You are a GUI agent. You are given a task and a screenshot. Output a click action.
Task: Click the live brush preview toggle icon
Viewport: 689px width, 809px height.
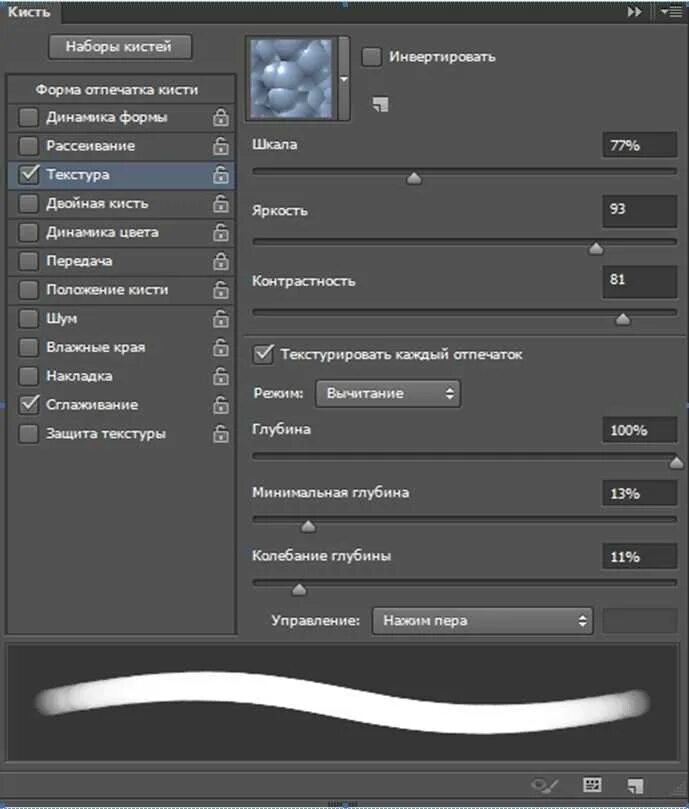545,786
